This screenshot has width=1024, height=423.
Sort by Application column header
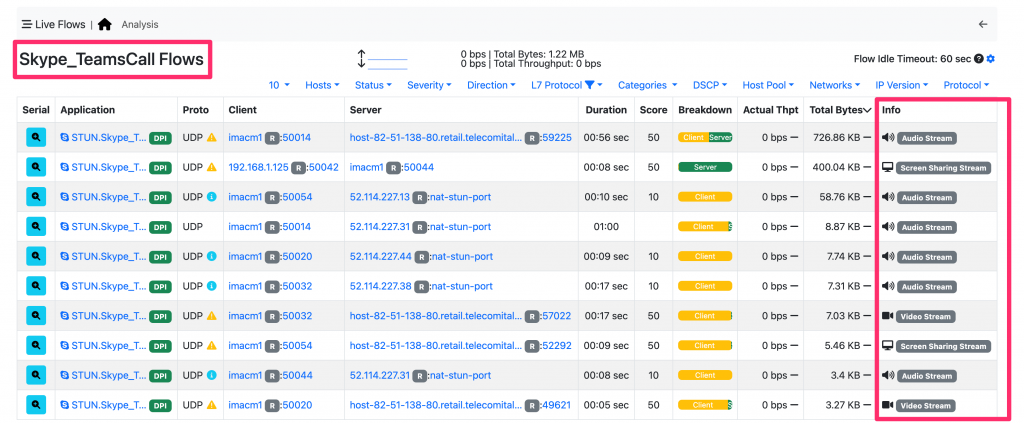point(88,110)
